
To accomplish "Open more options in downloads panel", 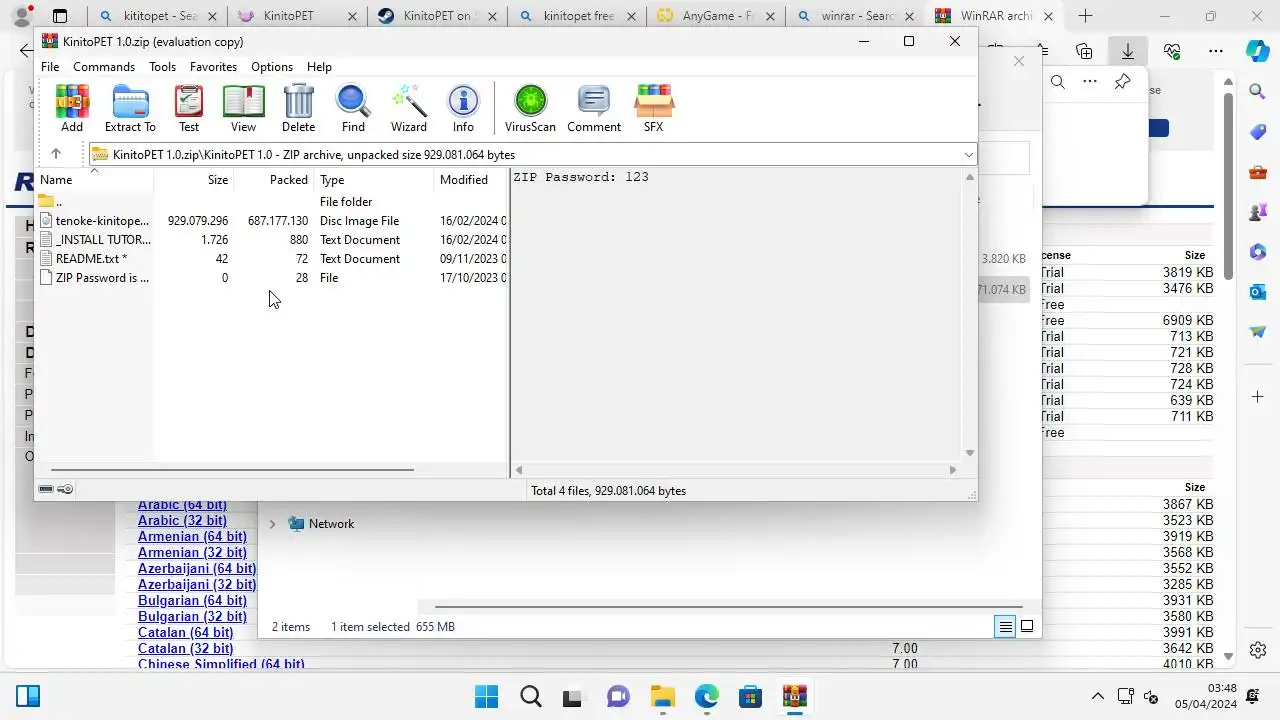I will (1090, 82).
